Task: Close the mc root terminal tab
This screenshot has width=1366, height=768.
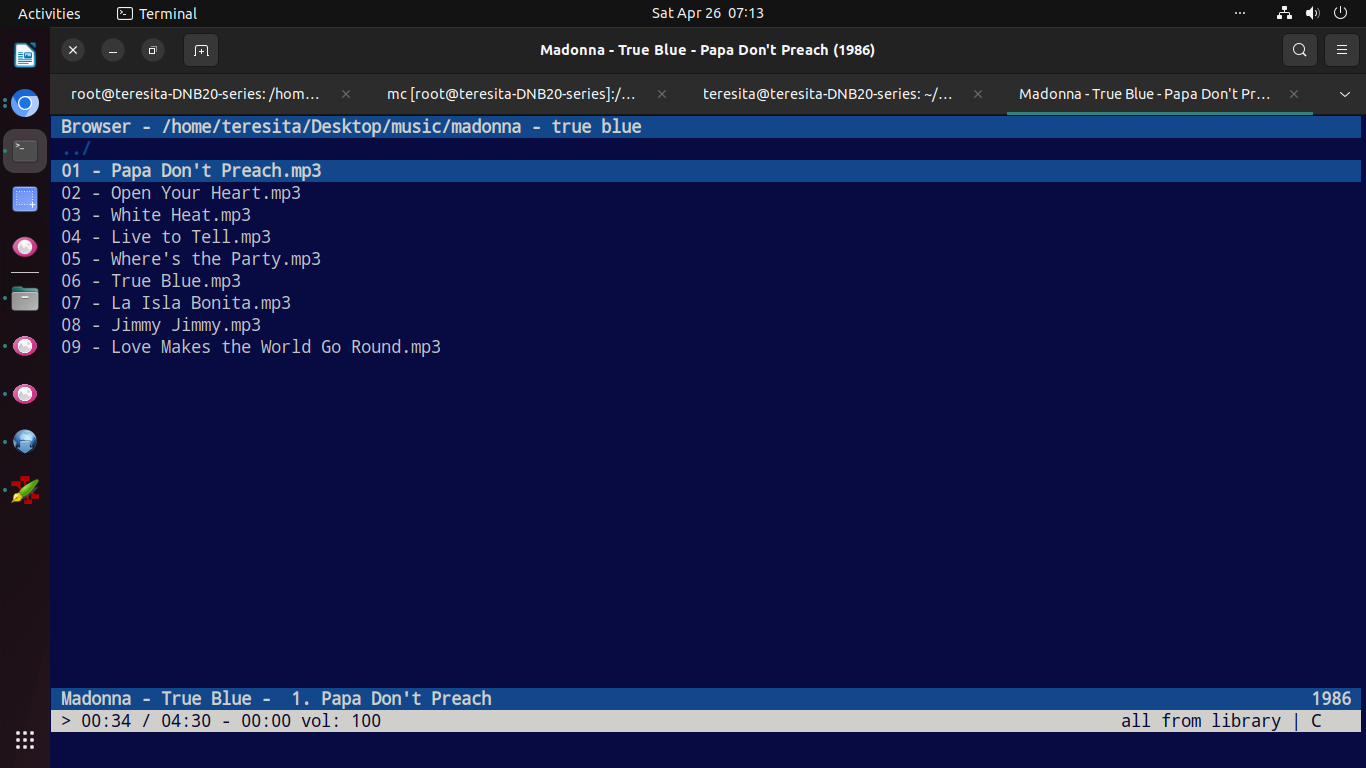Action: tap(662, 94)
